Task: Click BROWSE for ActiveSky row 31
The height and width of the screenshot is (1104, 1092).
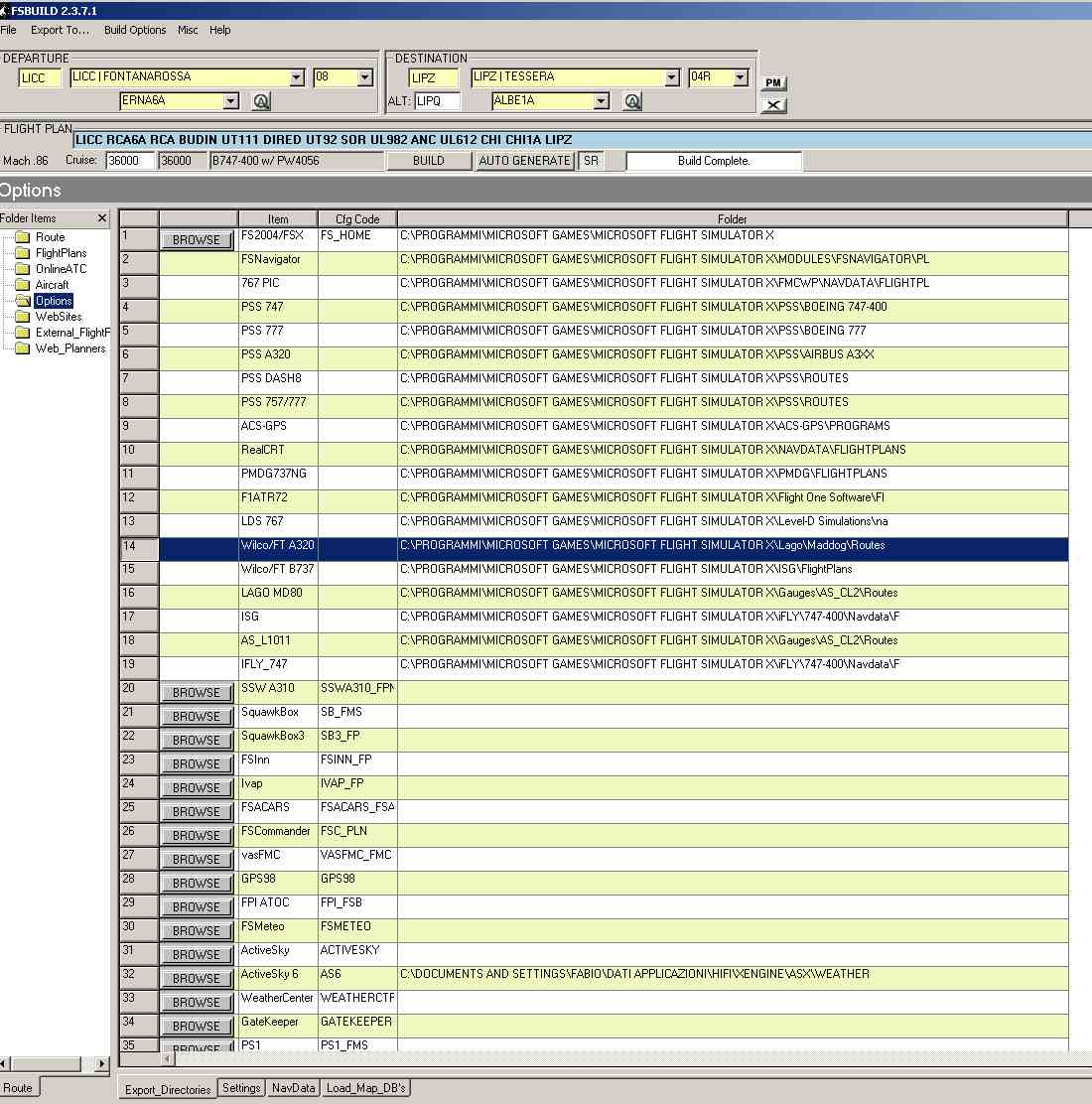Action: (x=197, y=955)
